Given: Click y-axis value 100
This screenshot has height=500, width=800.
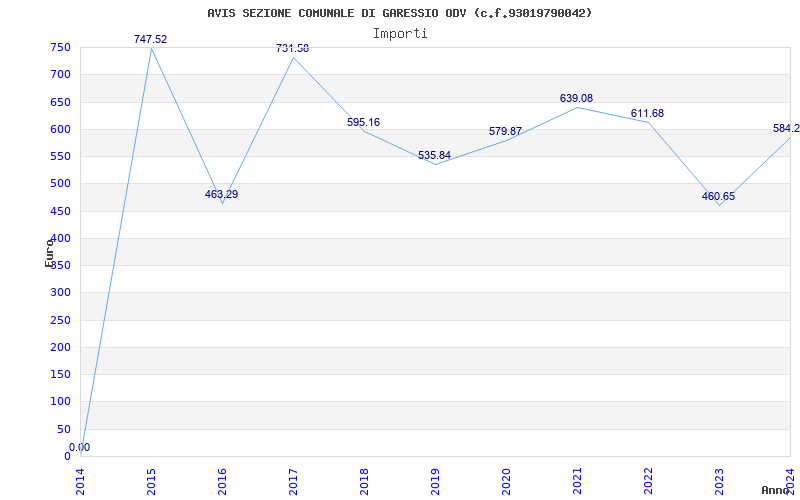Looking at the screenshot, I should point(60,402).
